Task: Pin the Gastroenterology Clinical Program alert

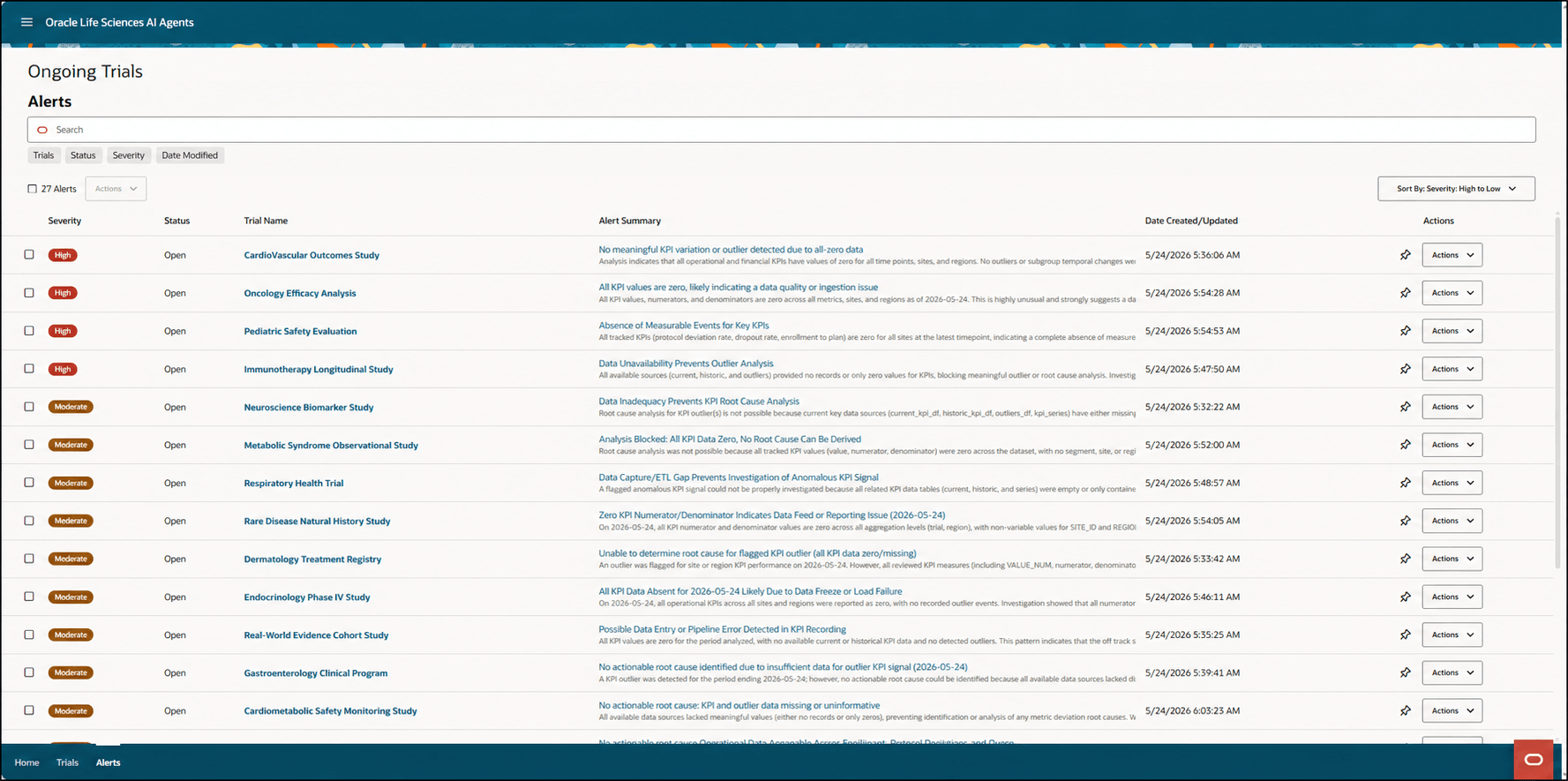Action: pyautogui.click(x=1405, y=672)
